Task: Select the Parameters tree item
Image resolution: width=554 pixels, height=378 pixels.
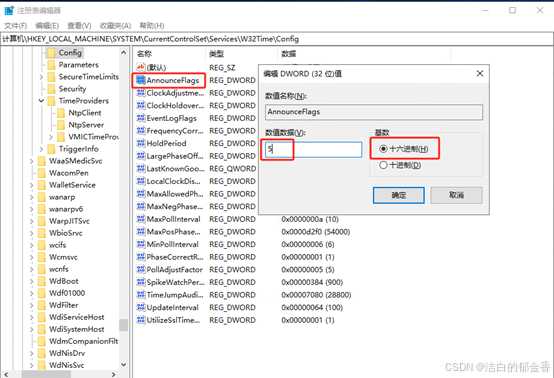Action: tap(78, 65)
